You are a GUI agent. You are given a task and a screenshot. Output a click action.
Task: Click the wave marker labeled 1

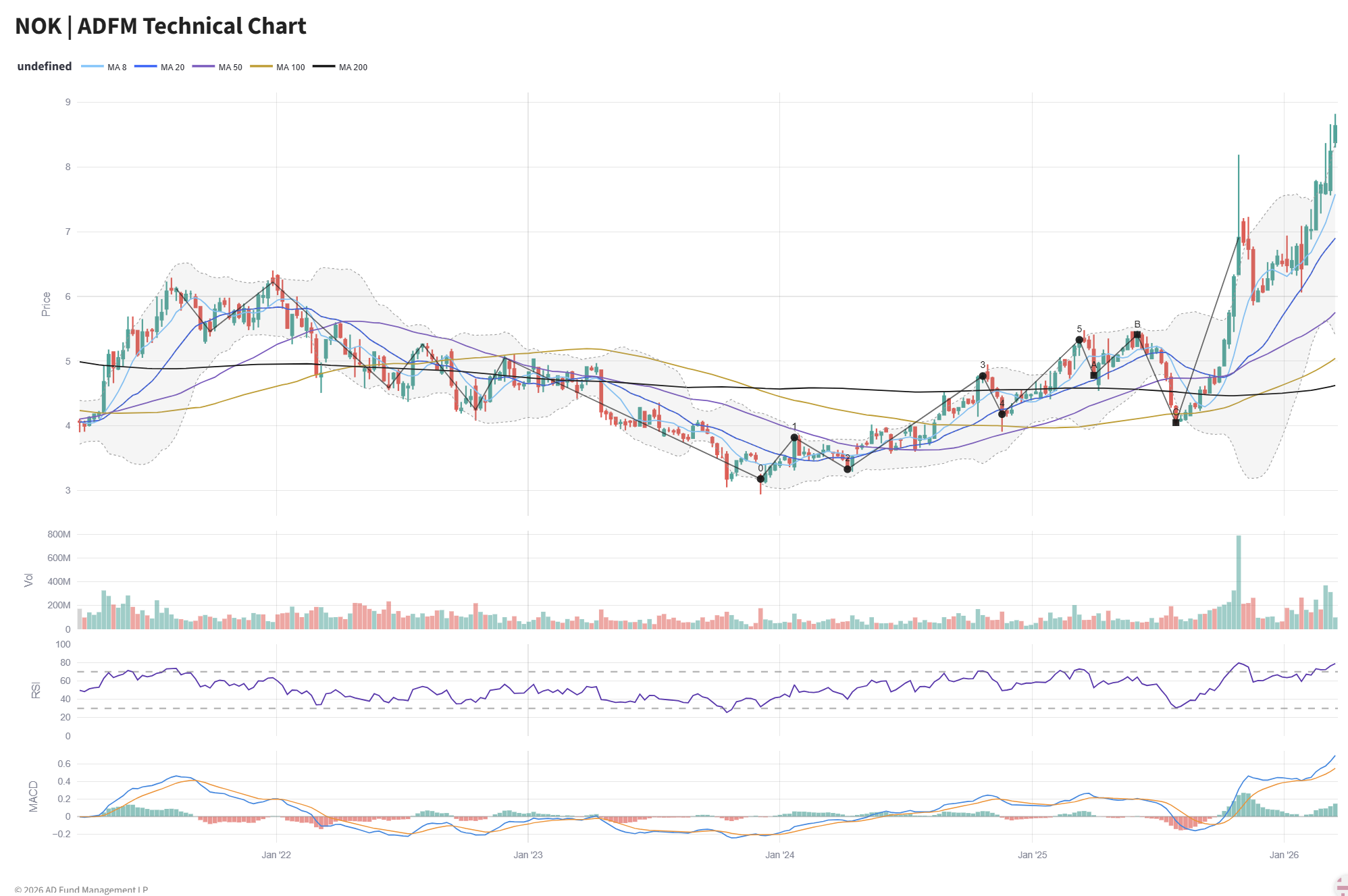coord(794,438)
